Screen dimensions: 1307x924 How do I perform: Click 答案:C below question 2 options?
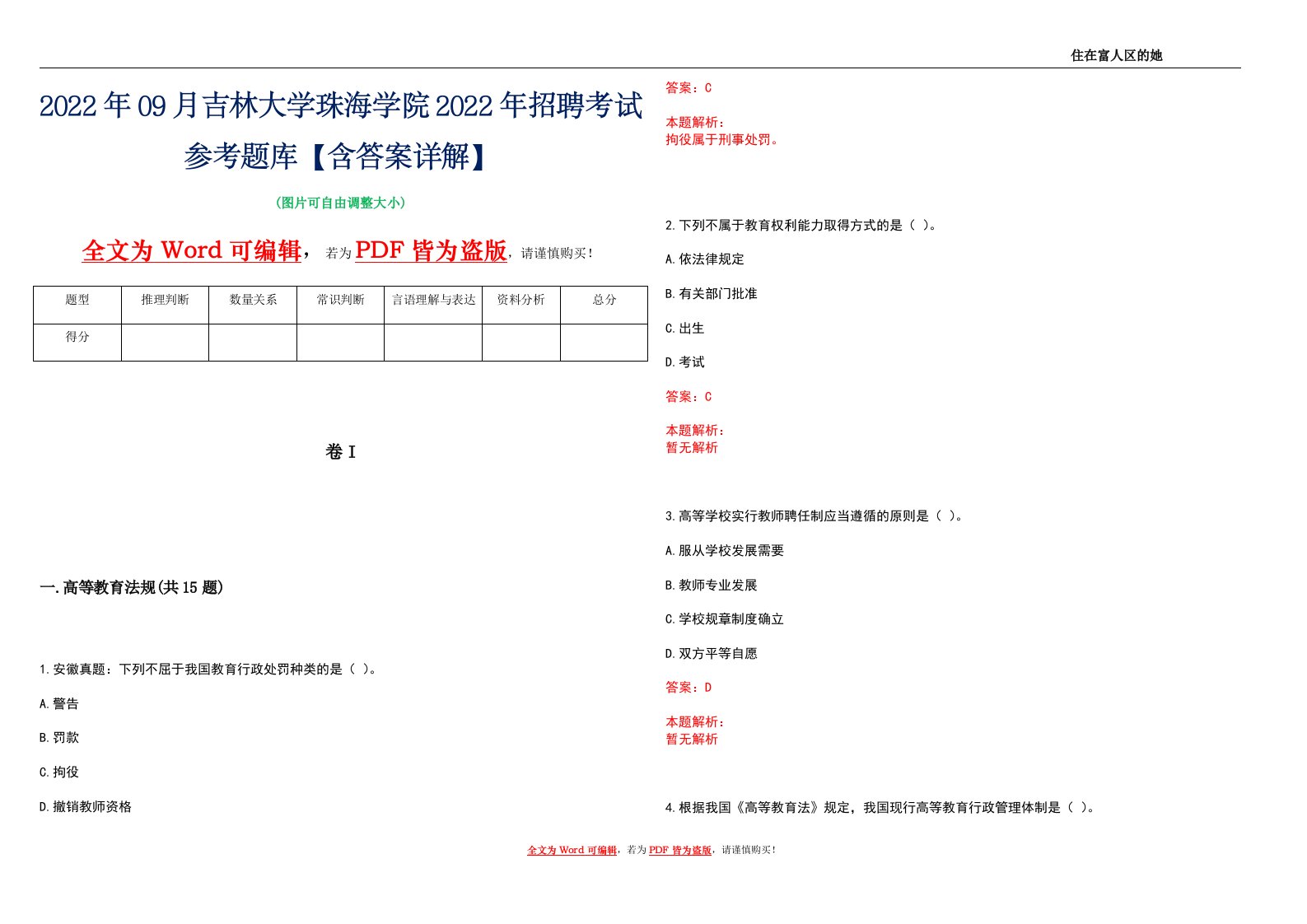(x=689, y=396)
